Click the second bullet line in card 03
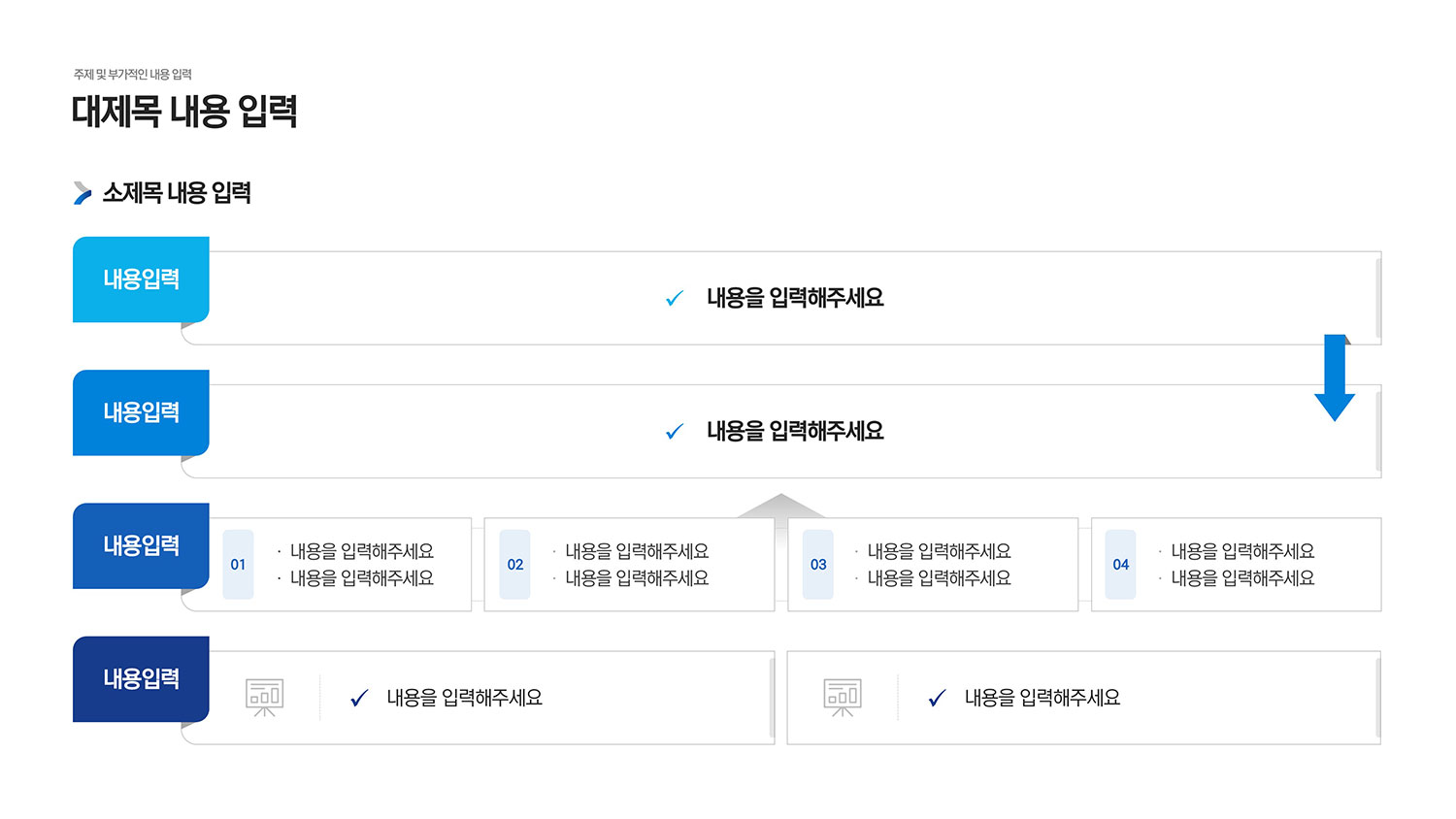The width and height of the screenshot is (1456, 819). [939, 578]
